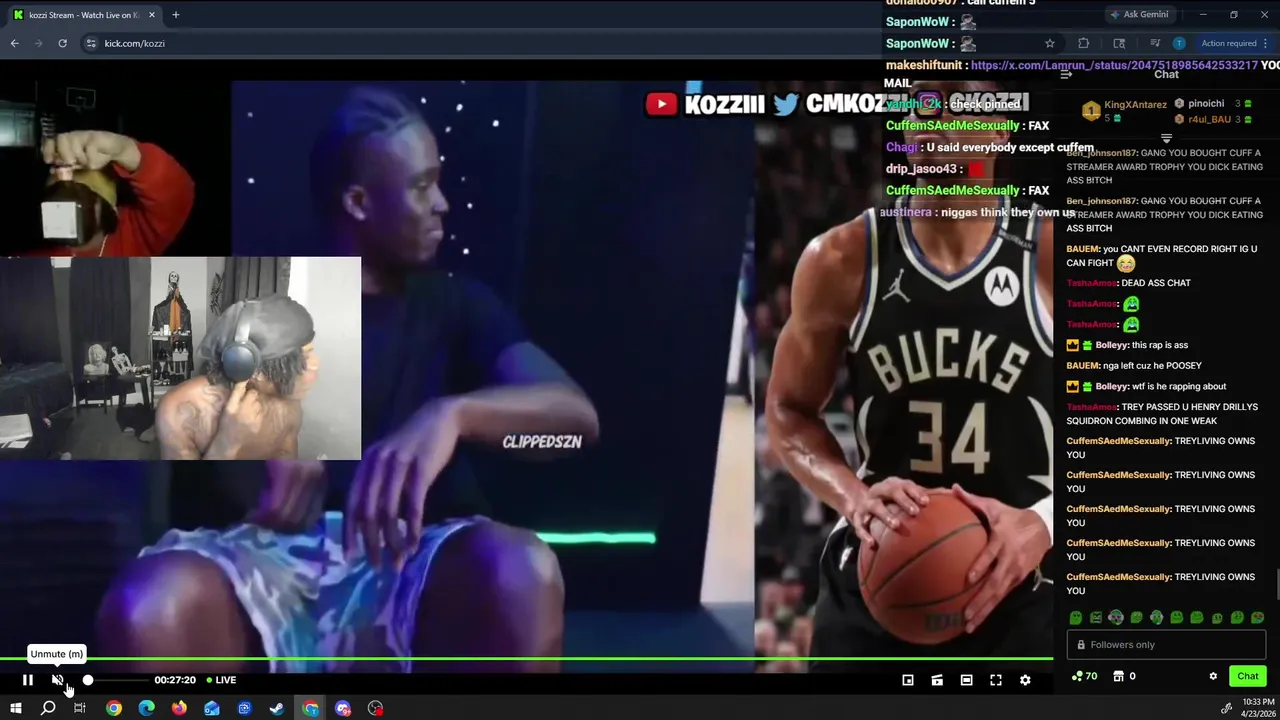Click the volume slider knob in player

pyautogui.click(x=88, y=680)
